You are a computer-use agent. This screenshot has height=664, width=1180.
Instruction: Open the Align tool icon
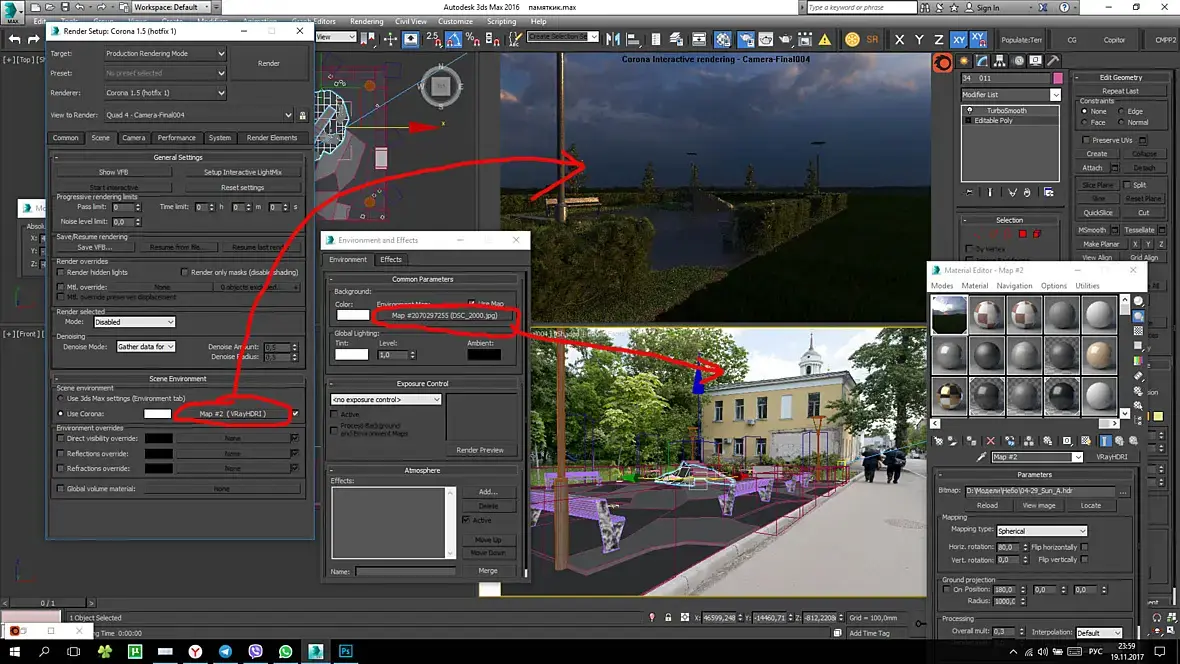(x=633, y=39)
